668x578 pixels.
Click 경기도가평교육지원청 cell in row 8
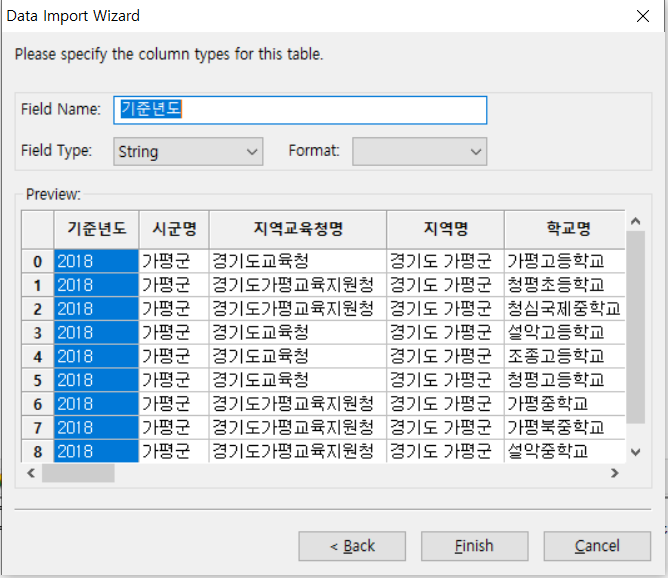(x=298, y=451)
